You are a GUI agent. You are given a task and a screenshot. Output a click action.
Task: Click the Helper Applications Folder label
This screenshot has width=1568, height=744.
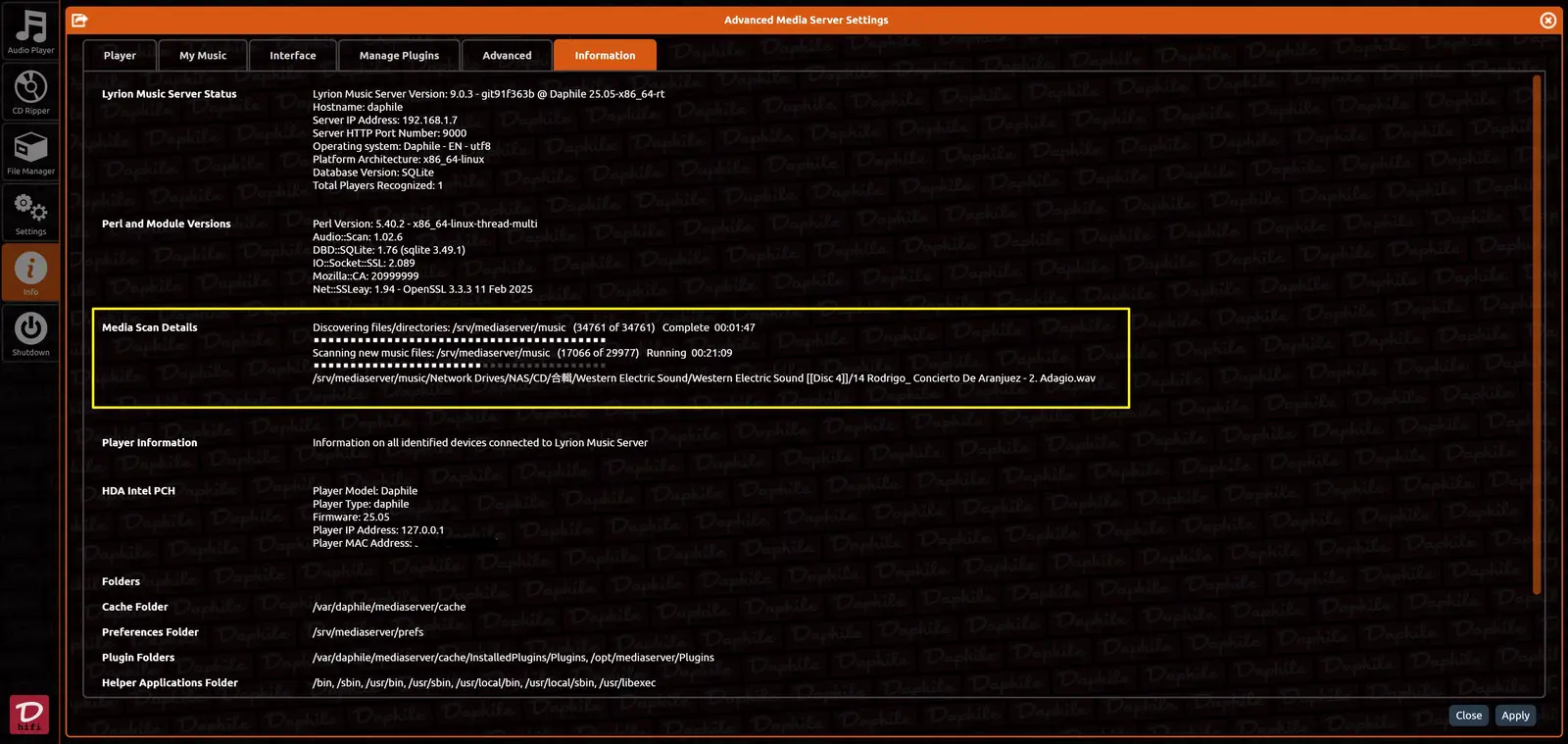click(x=170, y=683)
